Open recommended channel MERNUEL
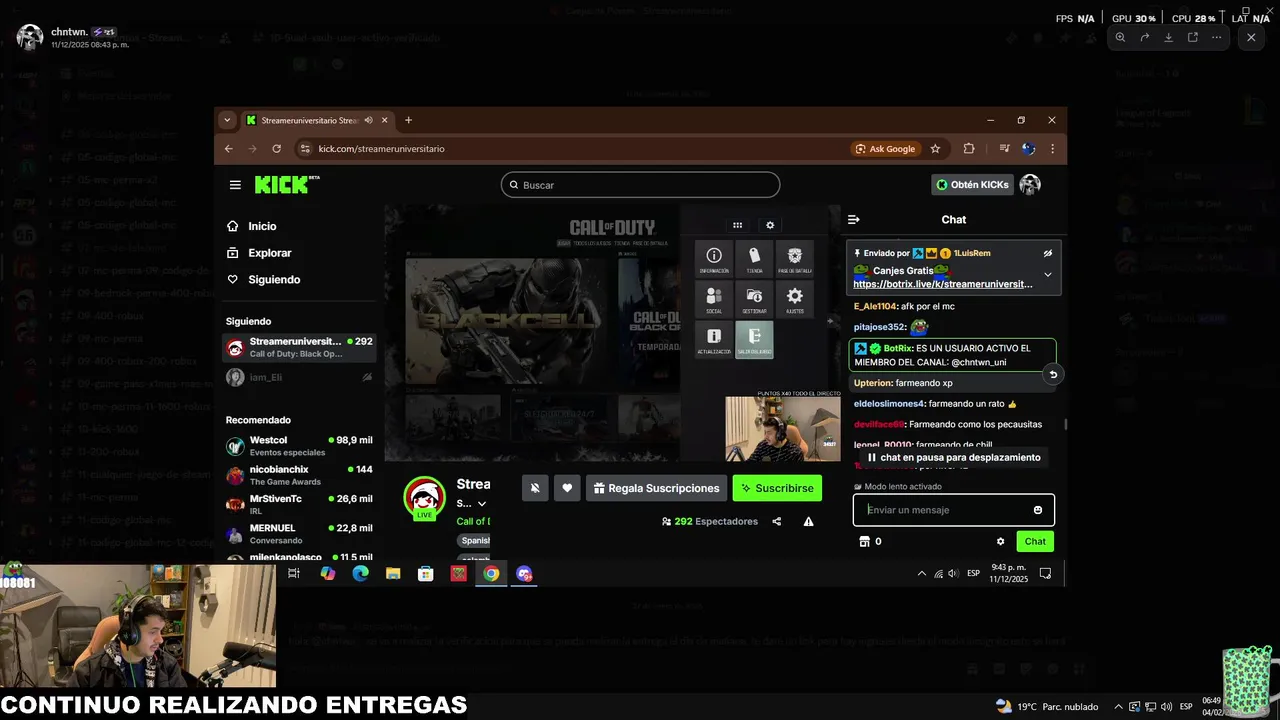This screenshot has height=720, width=1280. [x=299, y=533]
